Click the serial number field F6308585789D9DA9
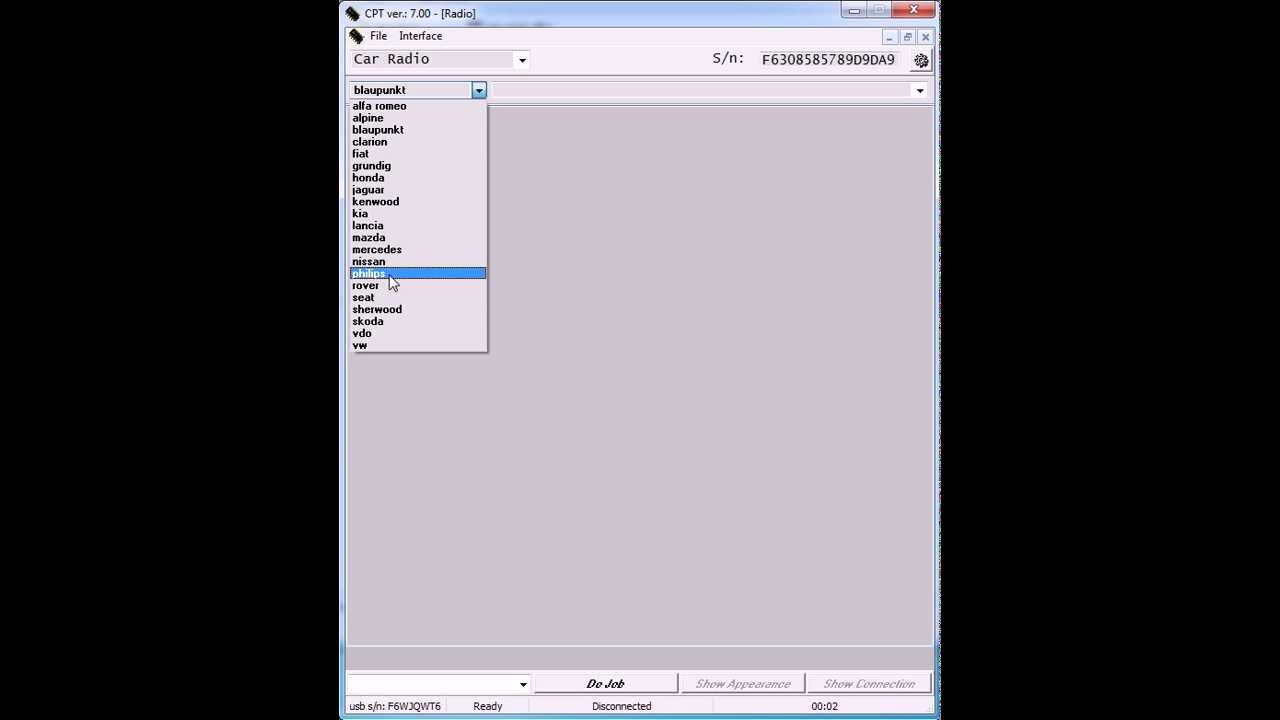Viewport: 1280px width, 720px height. point(828,60)
